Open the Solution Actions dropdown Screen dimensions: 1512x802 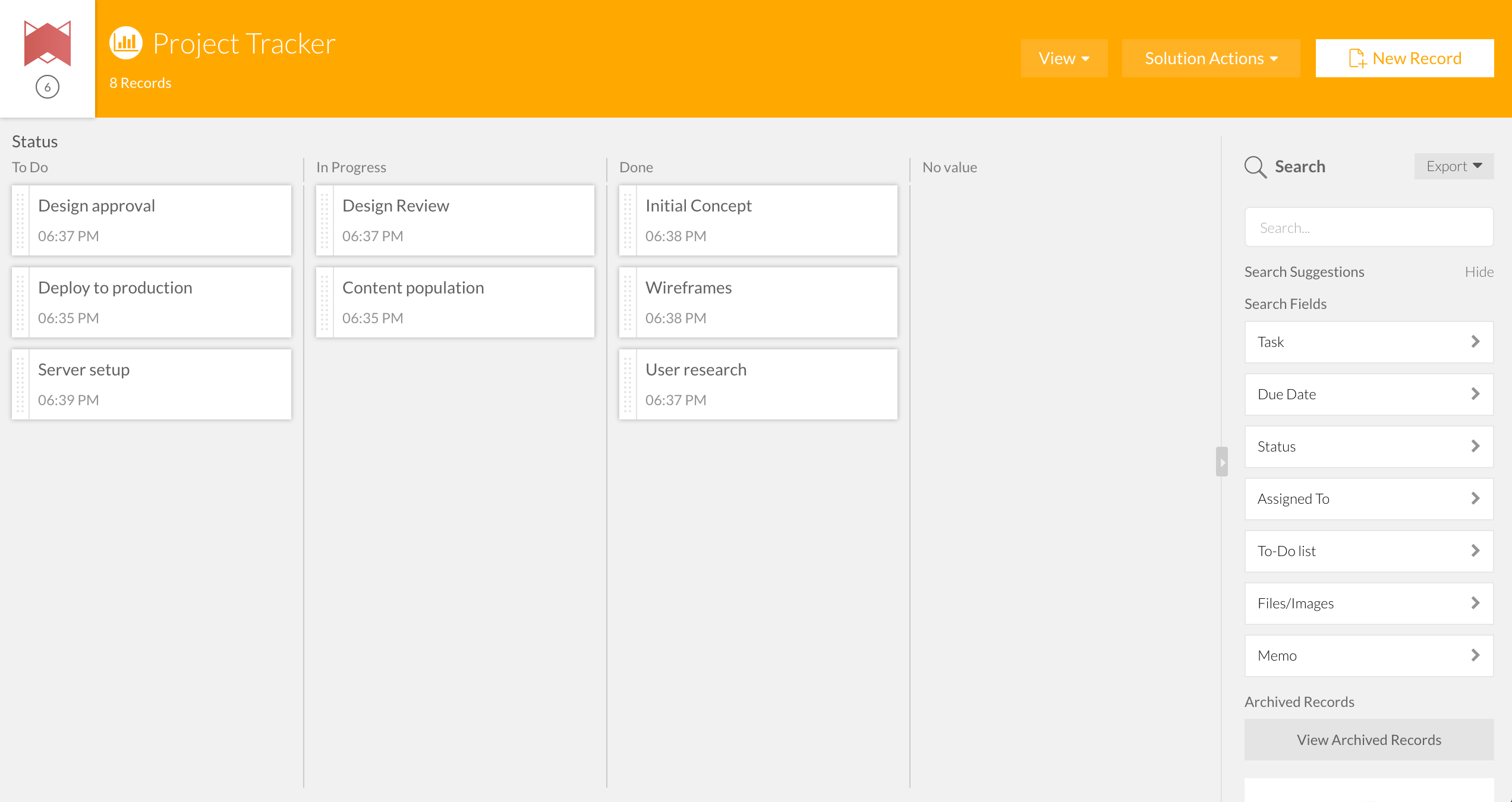(1211, 58)
